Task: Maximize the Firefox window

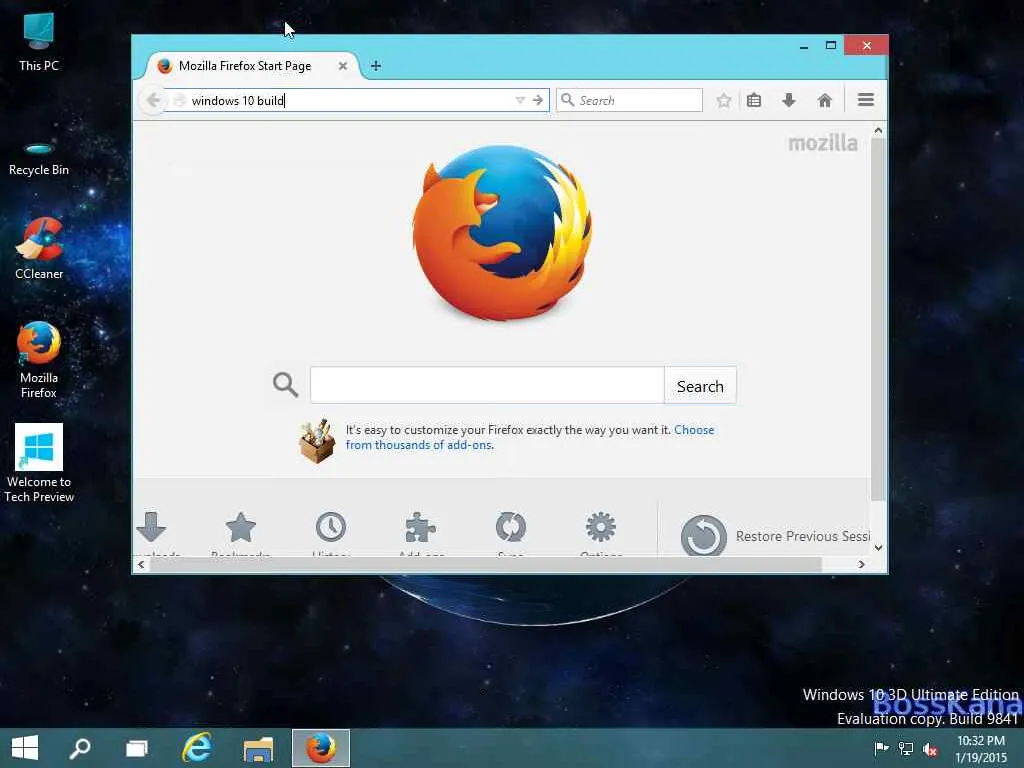Action: pos(831,46)
